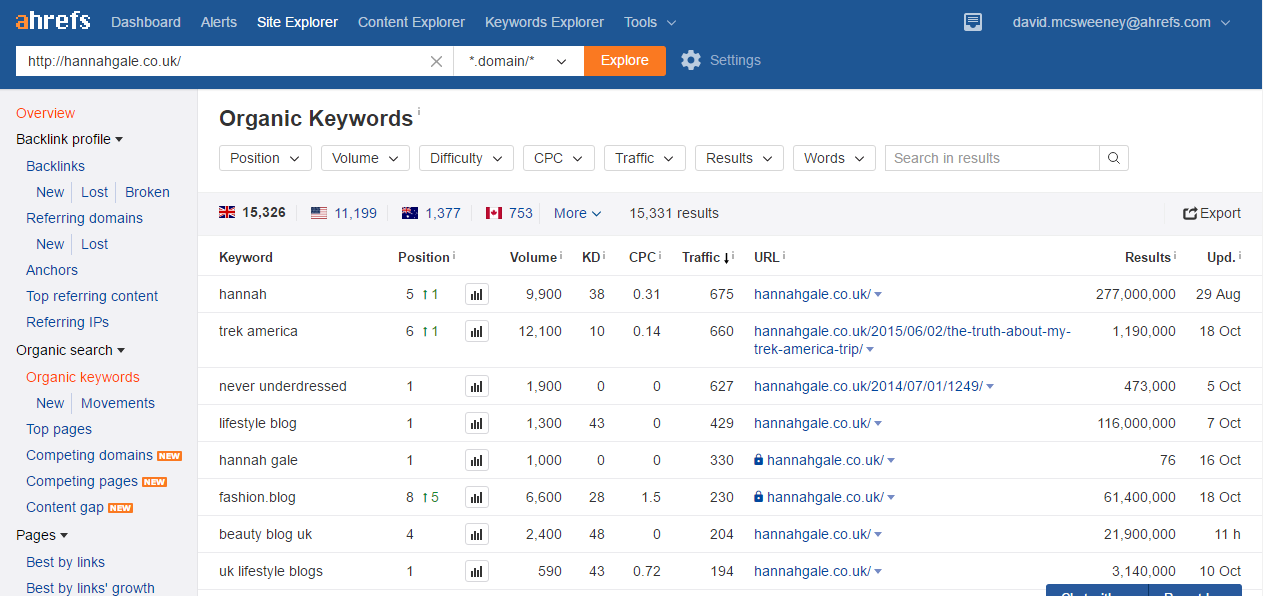Click info icon beside Volume header

561,256
